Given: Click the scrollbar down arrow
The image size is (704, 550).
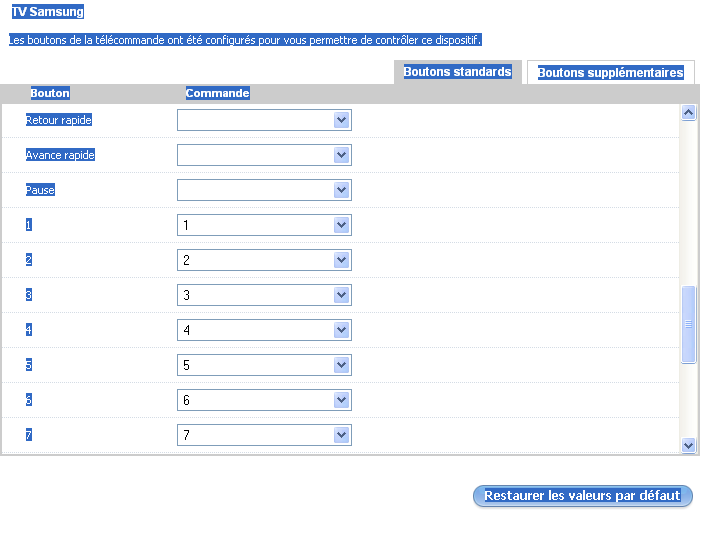Looking at the screenshot, I should 688,445.
